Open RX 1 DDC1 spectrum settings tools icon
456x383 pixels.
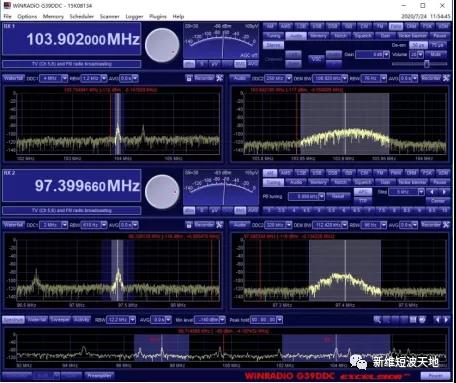pyautogui.click(x=220, y=78)
